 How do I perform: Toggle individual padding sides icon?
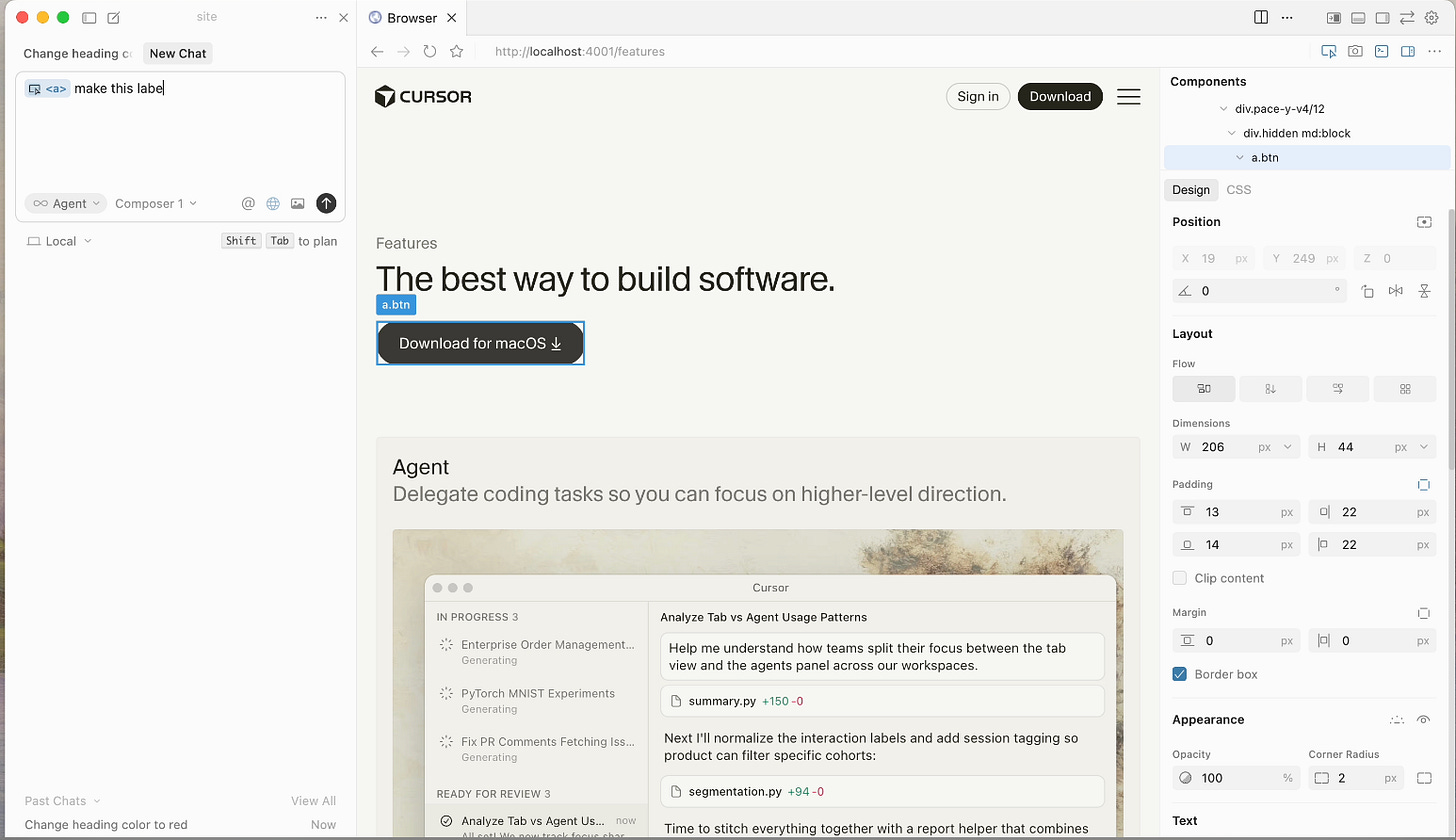[1424, 484]
